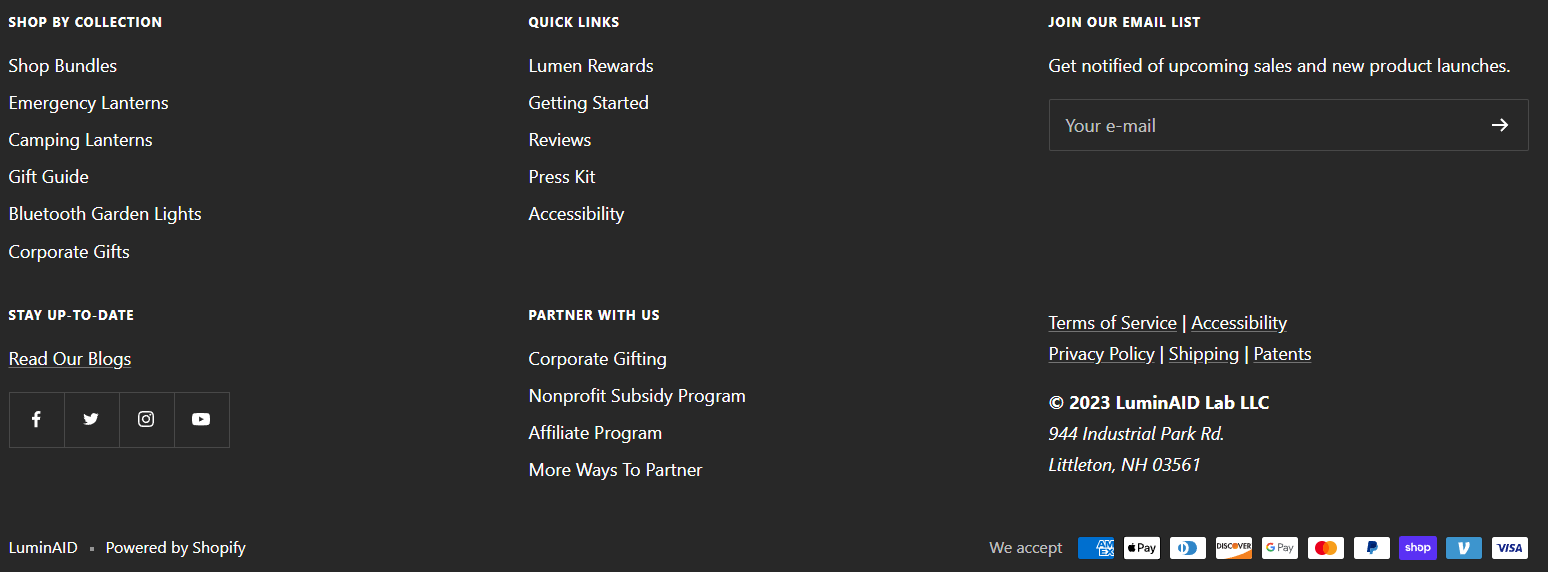Click the Venmo payment icon
Image resolution: width=1548 pixels, height=572 pixels.
tap(1464, 548)
